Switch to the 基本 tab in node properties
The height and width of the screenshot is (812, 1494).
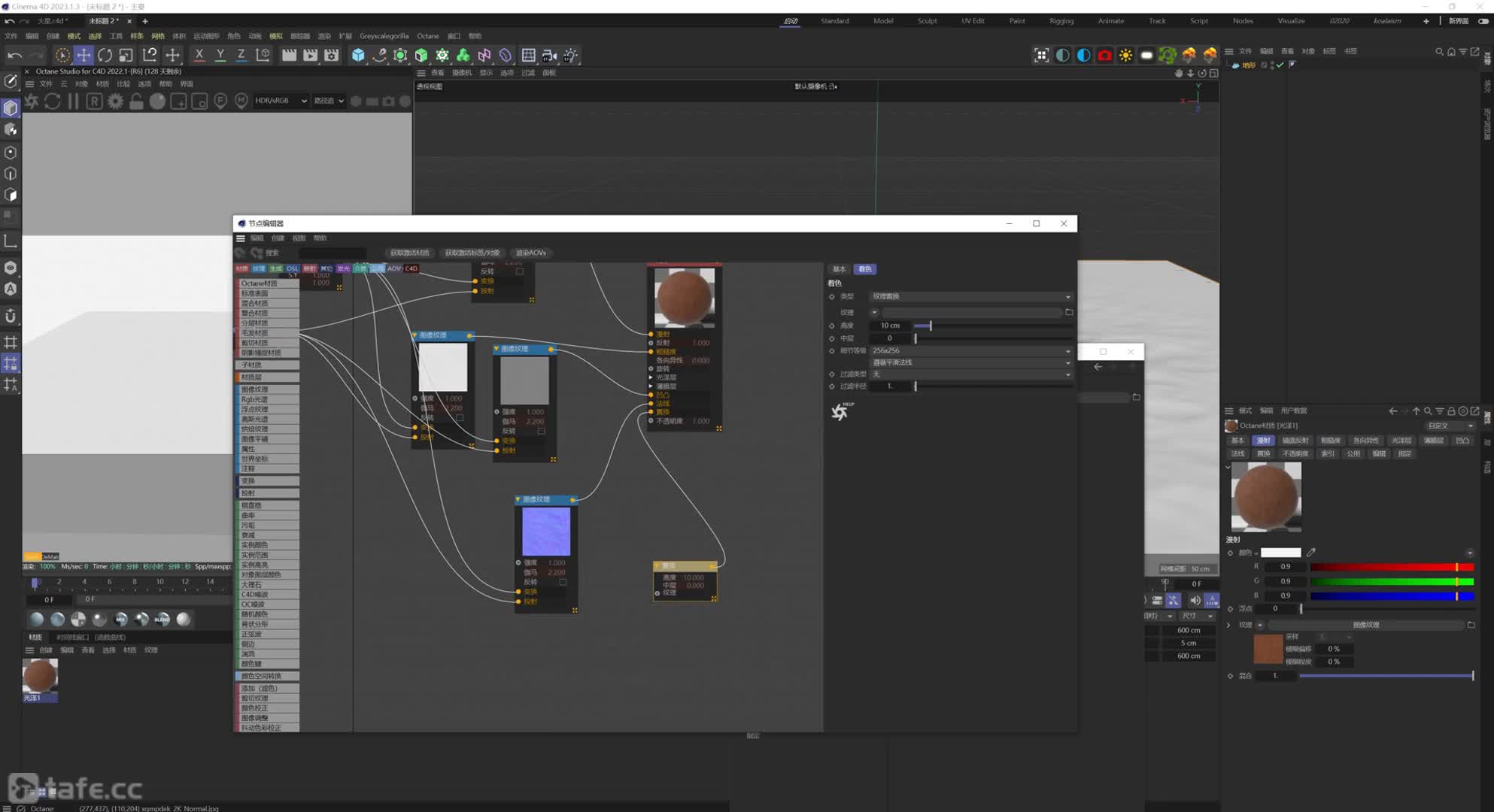point(839,269)
